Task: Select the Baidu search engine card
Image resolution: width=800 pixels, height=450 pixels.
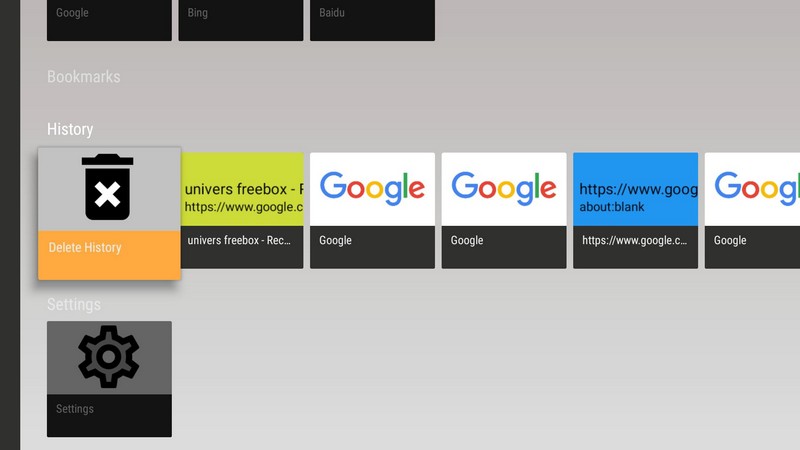Action: click(372, 19)
